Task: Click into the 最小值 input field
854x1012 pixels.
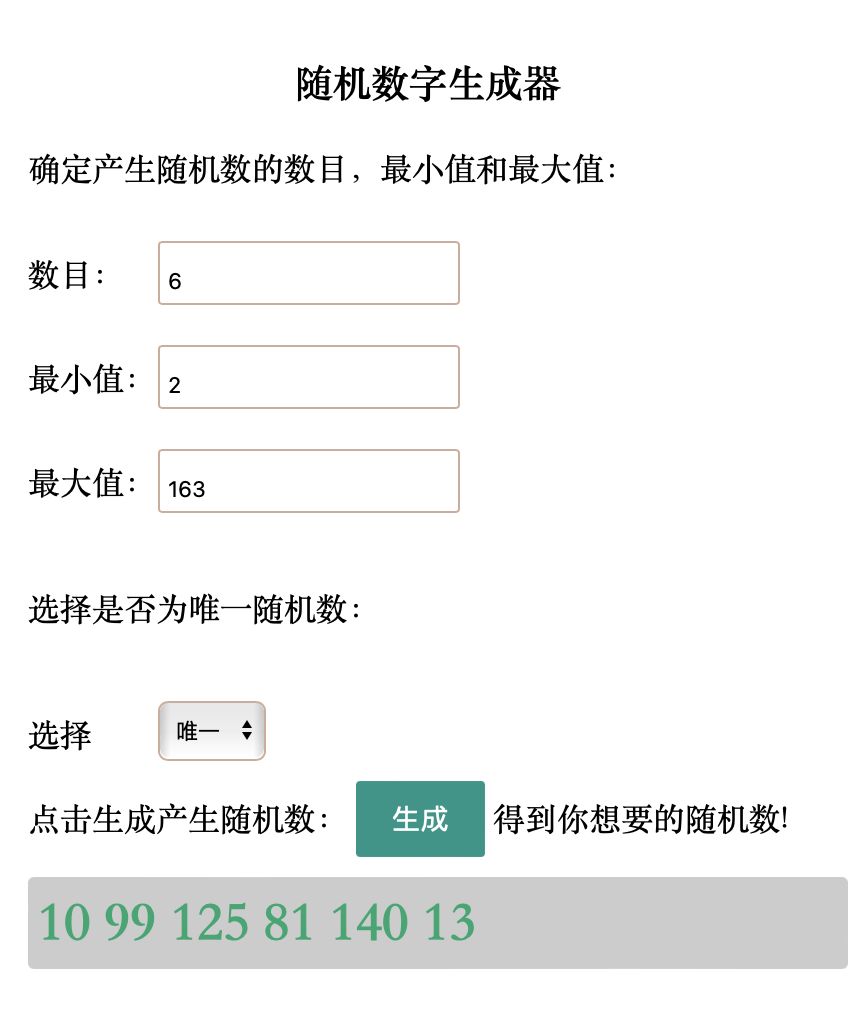Action: [308, 377]
